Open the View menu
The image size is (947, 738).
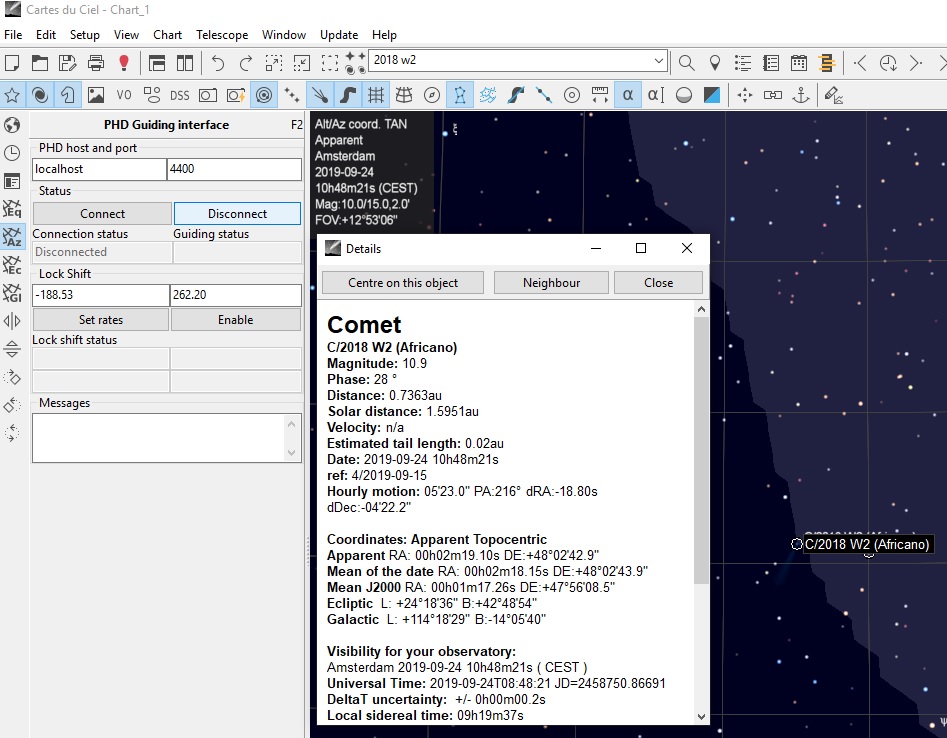pyautogui.click(x=126, y=34)
